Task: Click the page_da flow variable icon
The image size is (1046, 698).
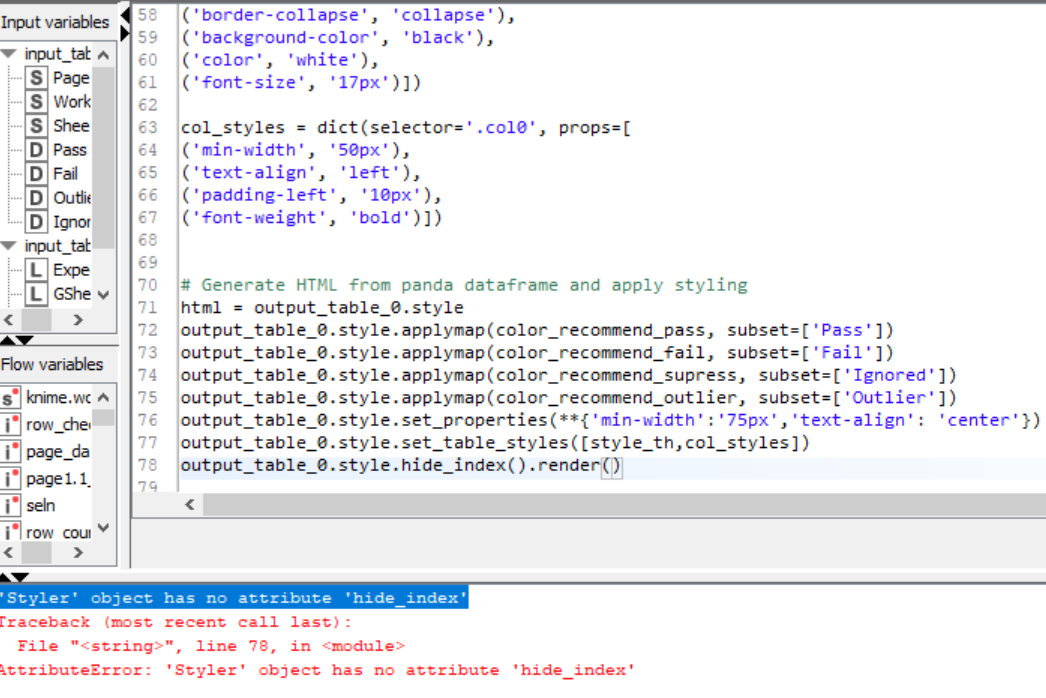Action: click(x=11, y=452)
